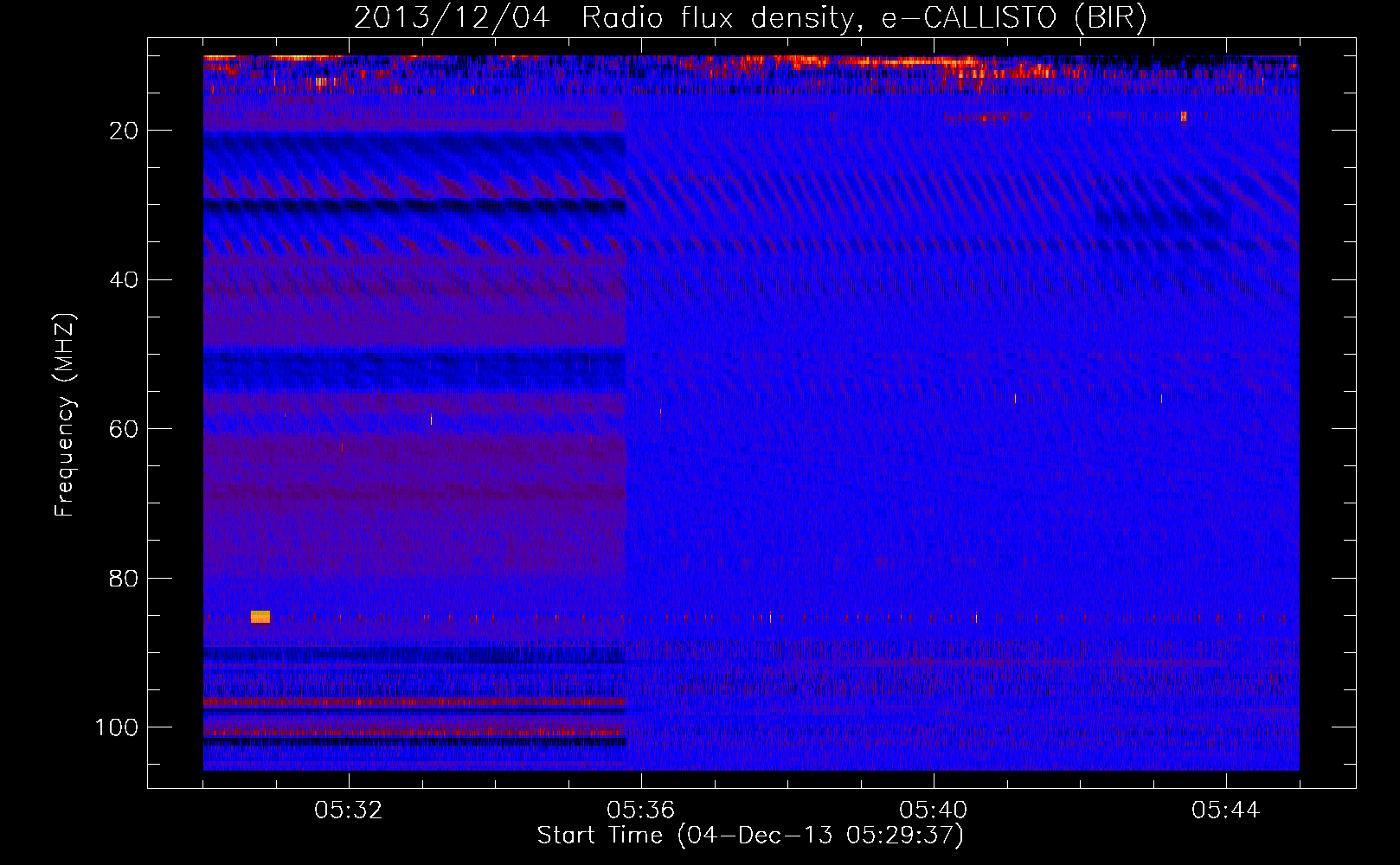
Task: Click the 05:44 time tick label
Action: click(1226, 811)
